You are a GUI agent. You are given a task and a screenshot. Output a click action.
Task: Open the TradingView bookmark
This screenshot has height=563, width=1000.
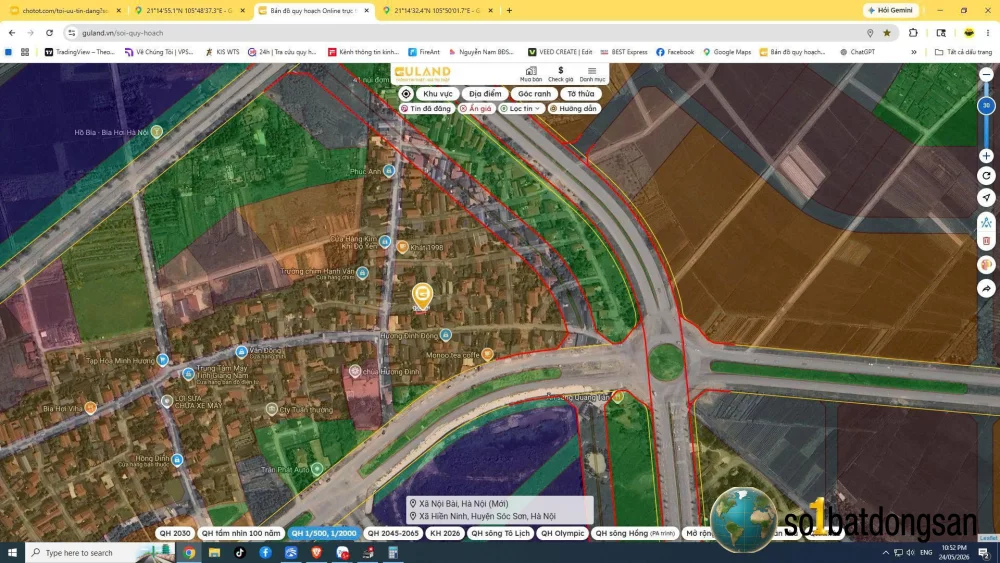pyautogui.click(x=80, y=52)
